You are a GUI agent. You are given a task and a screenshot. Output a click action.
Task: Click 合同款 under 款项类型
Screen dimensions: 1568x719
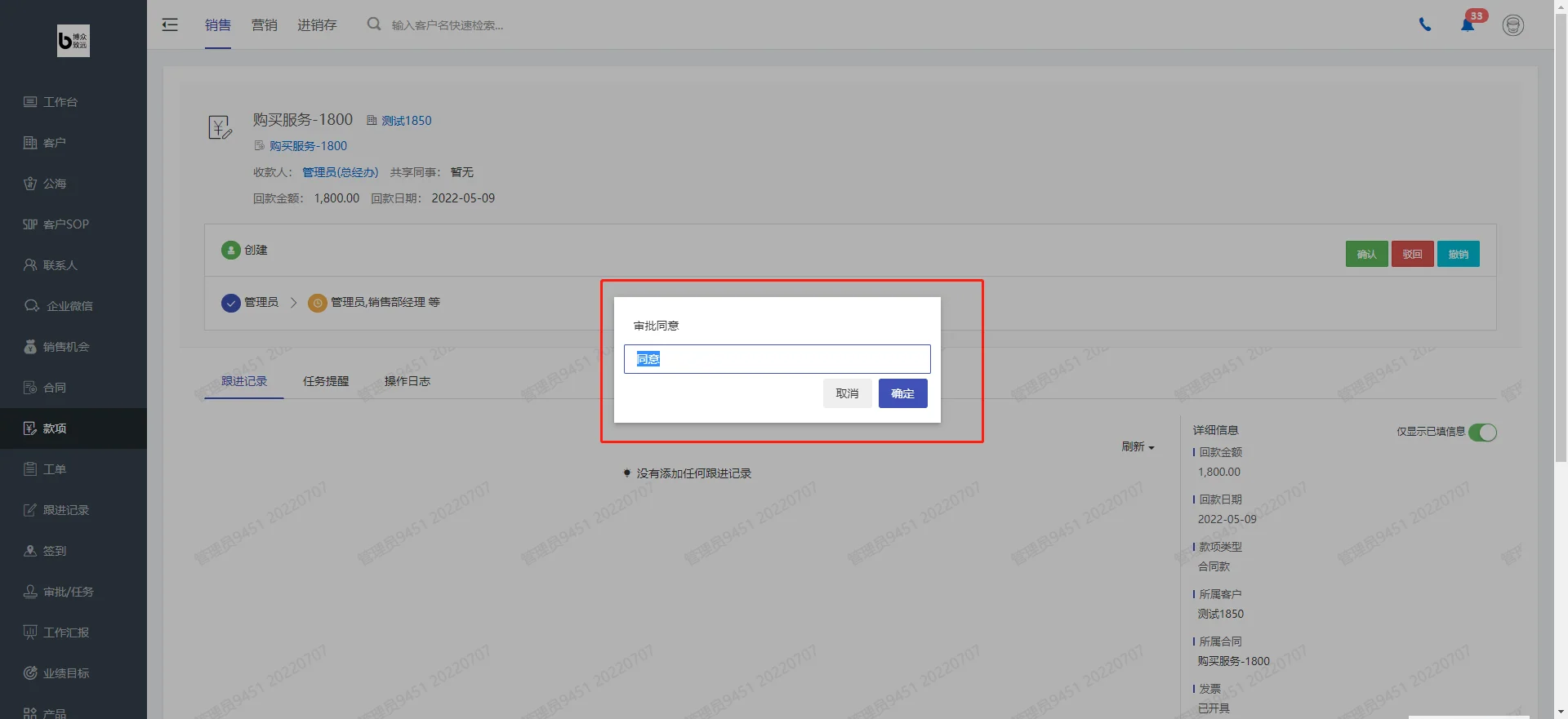point(1214,566)
